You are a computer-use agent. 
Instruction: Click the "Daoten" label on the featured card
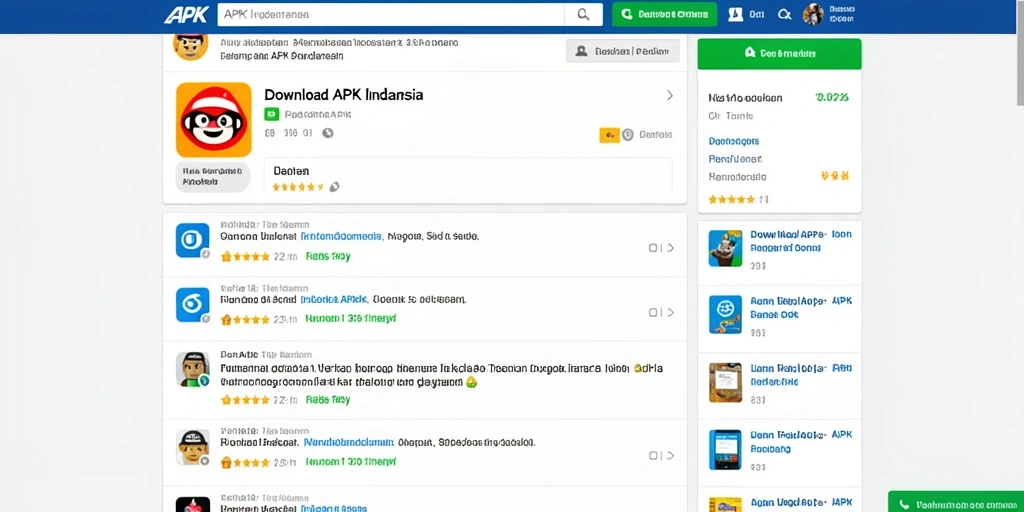[291, 171]
